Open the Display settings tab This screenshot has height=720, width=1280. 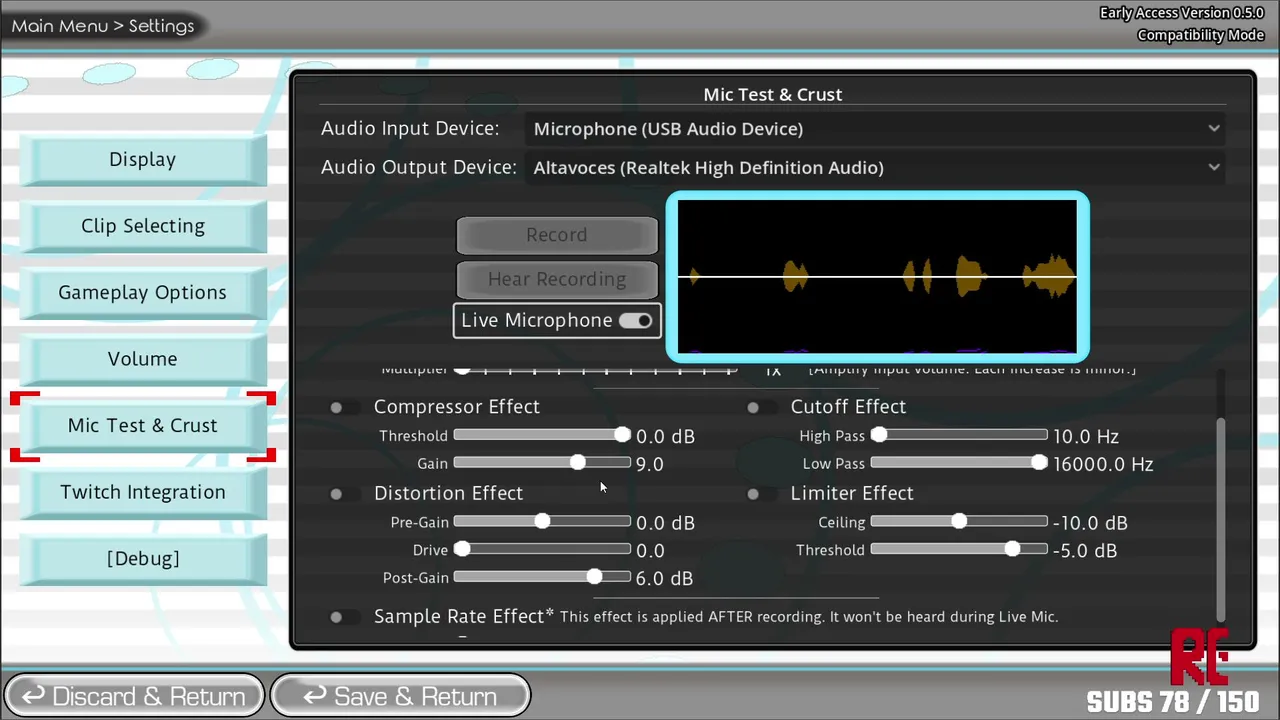pos(143,160)
